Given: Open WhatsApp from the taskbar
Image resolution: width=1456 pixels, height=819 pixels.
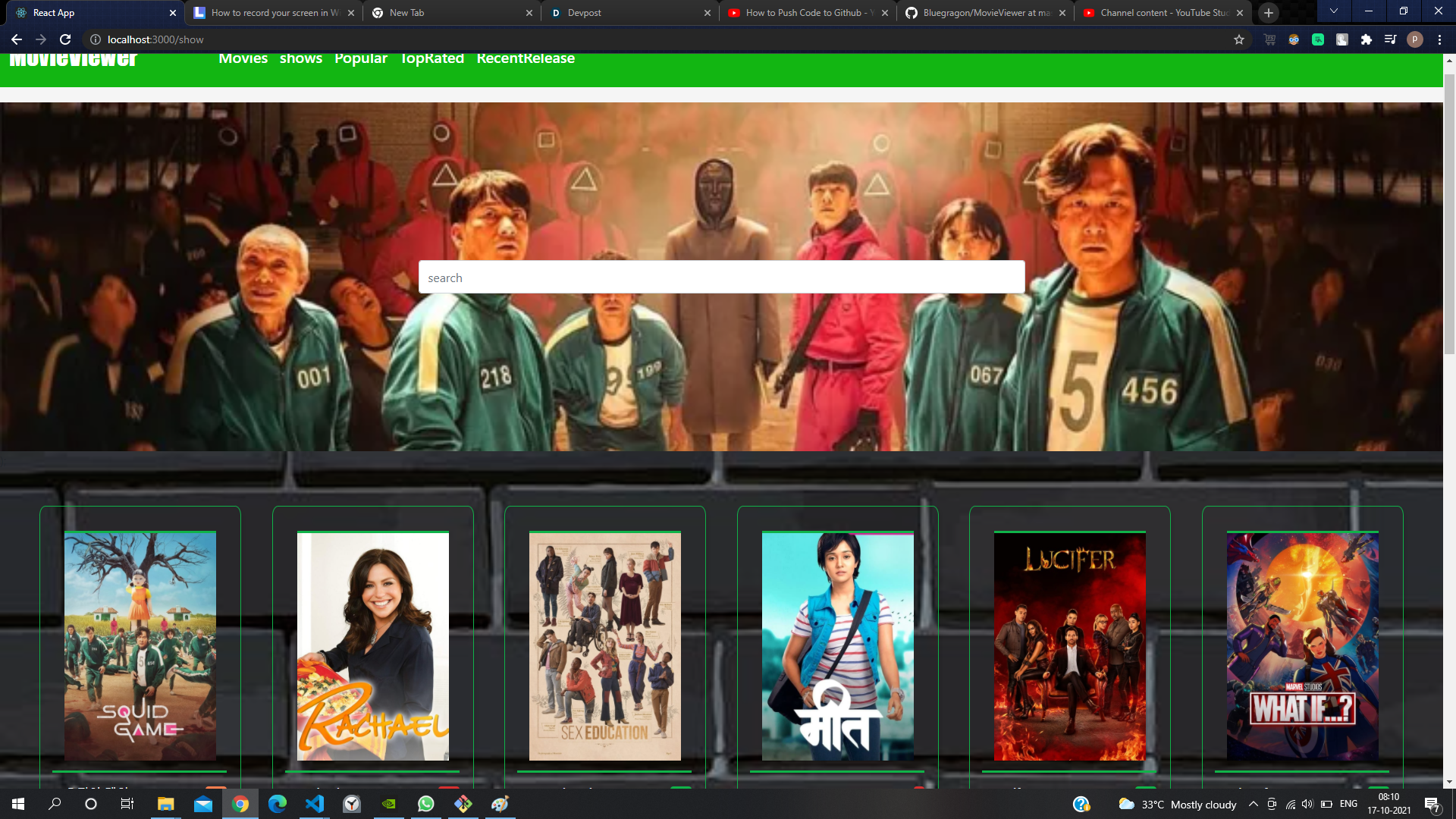Looking at the screenshot, I should click(x=426, y=804).
